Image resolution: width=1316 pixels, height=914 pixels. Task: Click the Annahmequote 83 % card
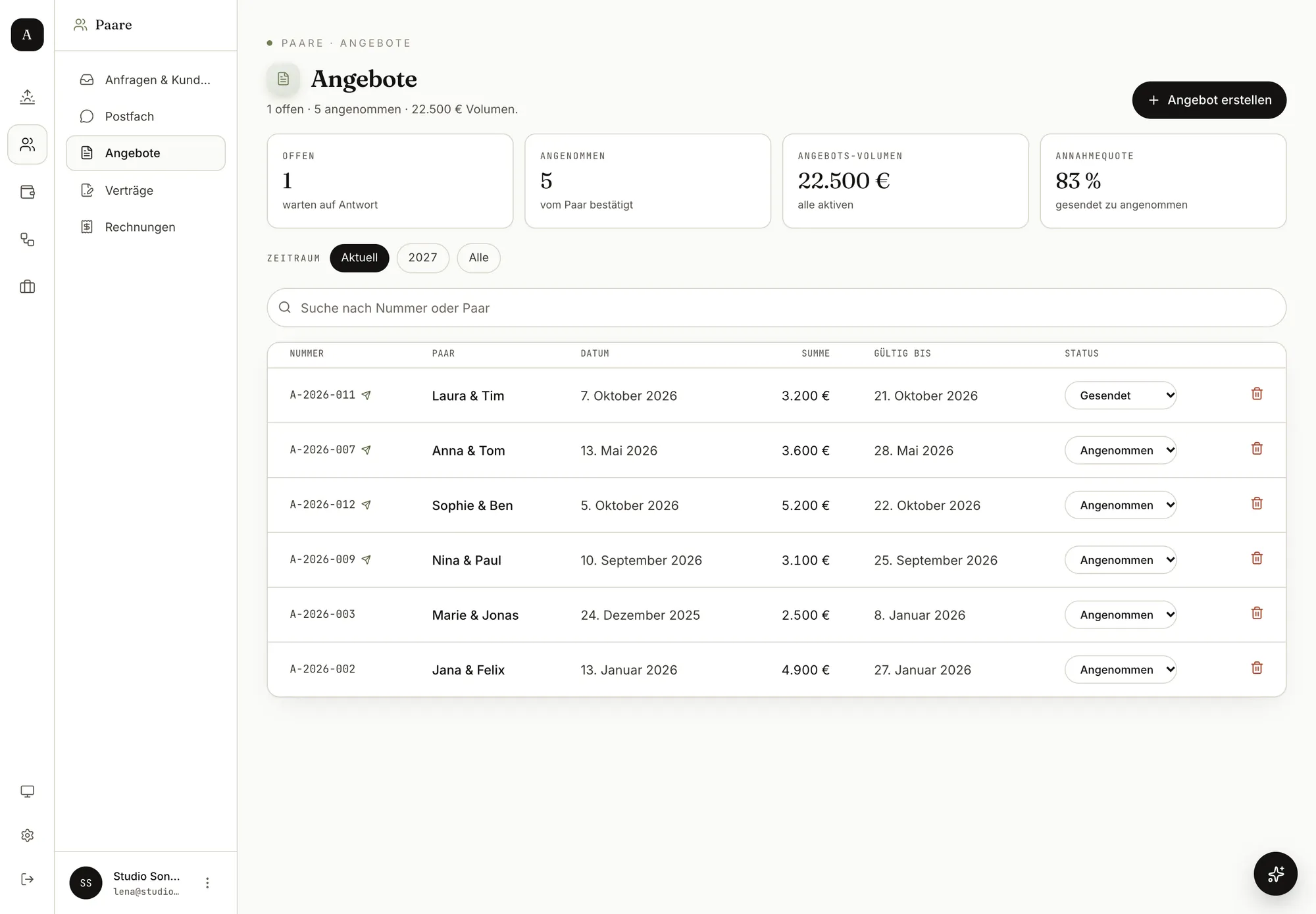tap(1163, 181)
